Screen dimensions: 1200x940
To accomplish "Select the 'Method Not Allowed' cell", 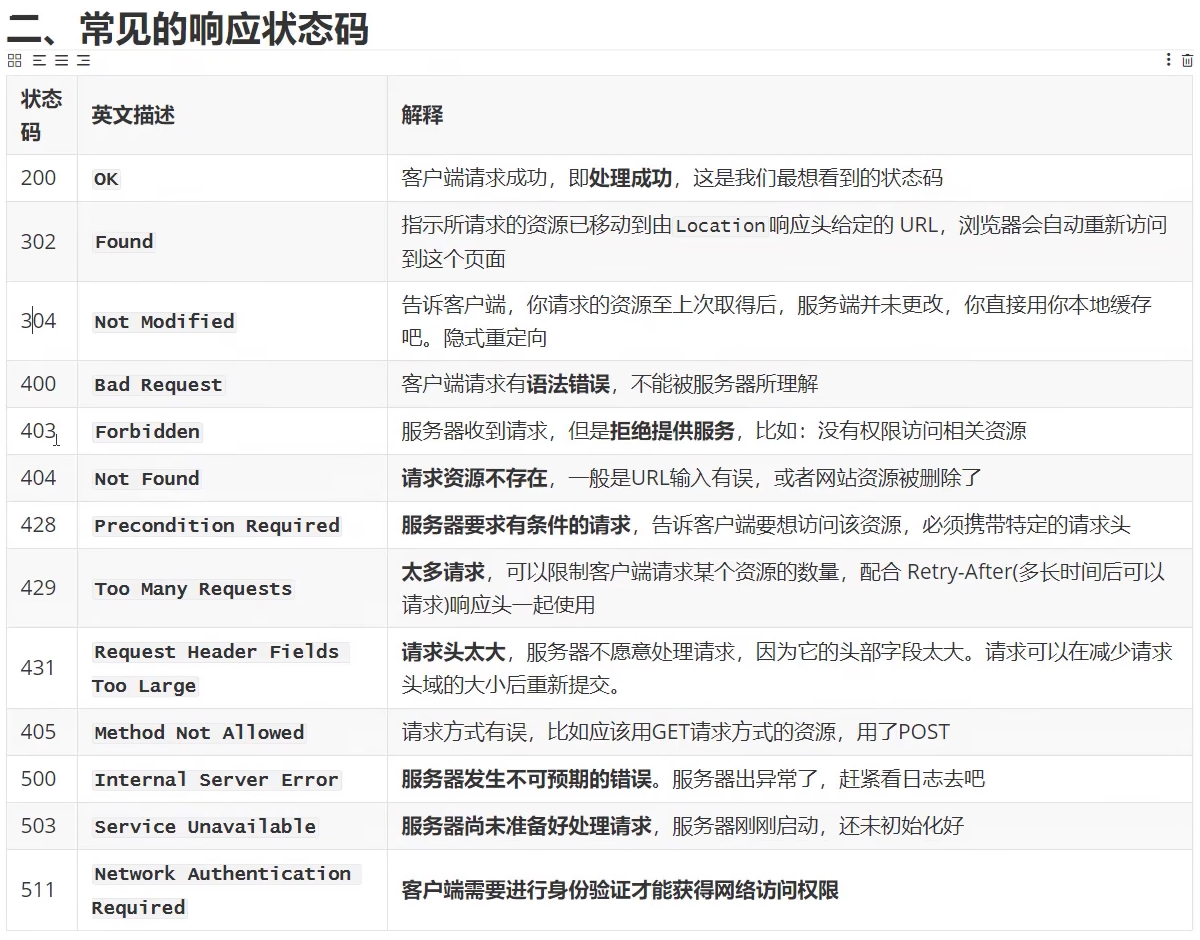I will [x=199, y=733].
